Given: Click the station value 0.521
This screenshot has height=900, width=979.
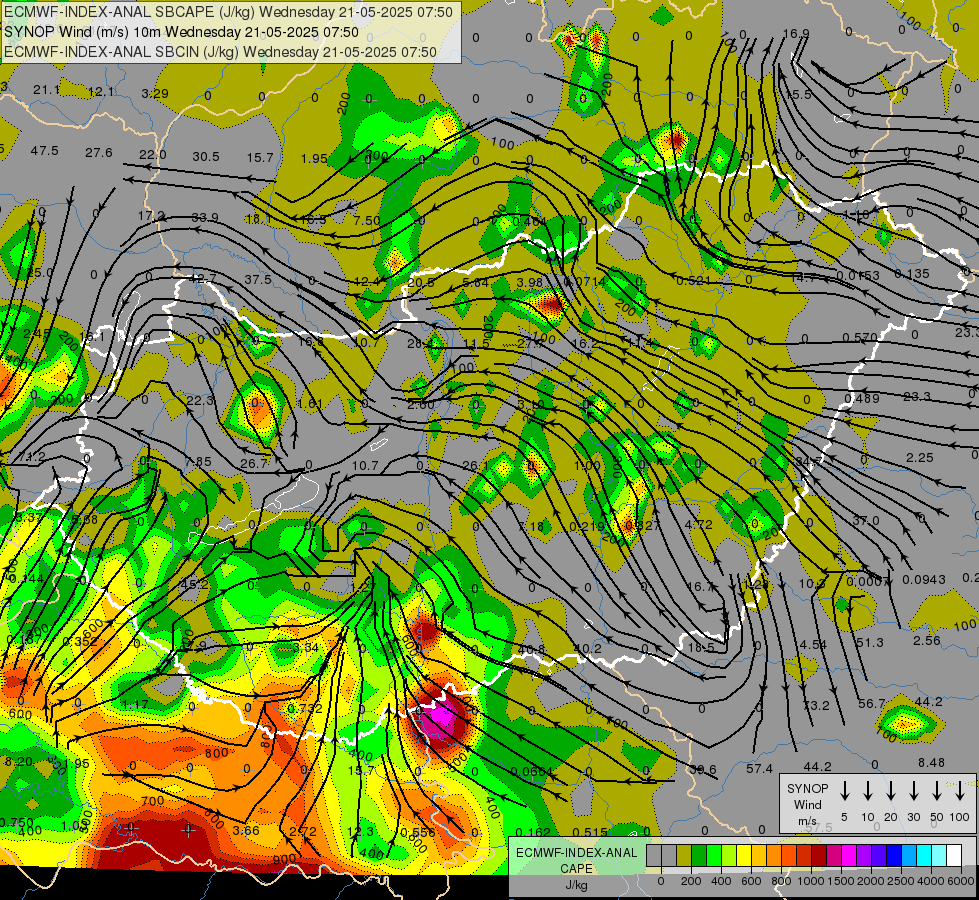Looking at the screenshot, I should point(693,280).
